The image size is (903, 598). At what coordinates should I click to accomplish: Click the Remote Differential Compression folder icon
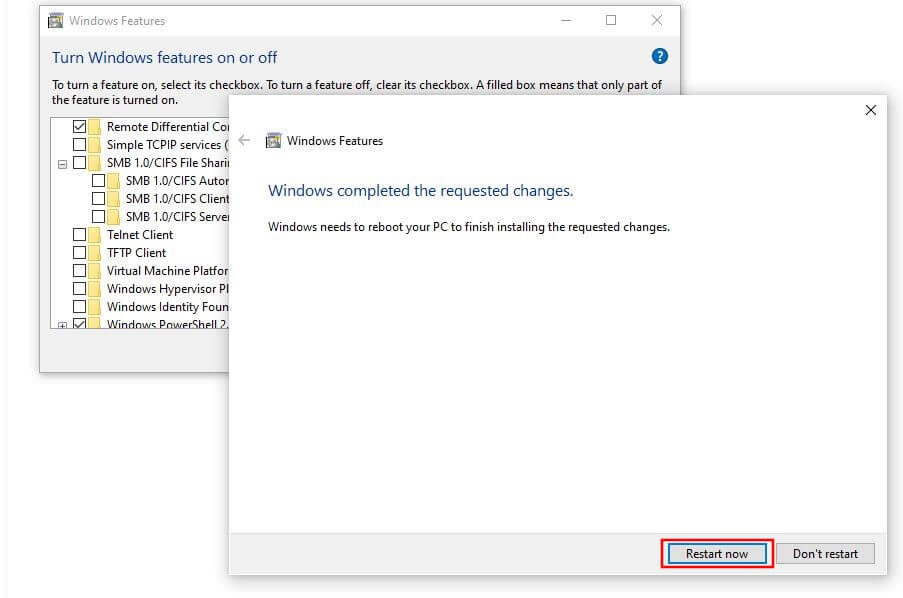click(x=94, y=127)
